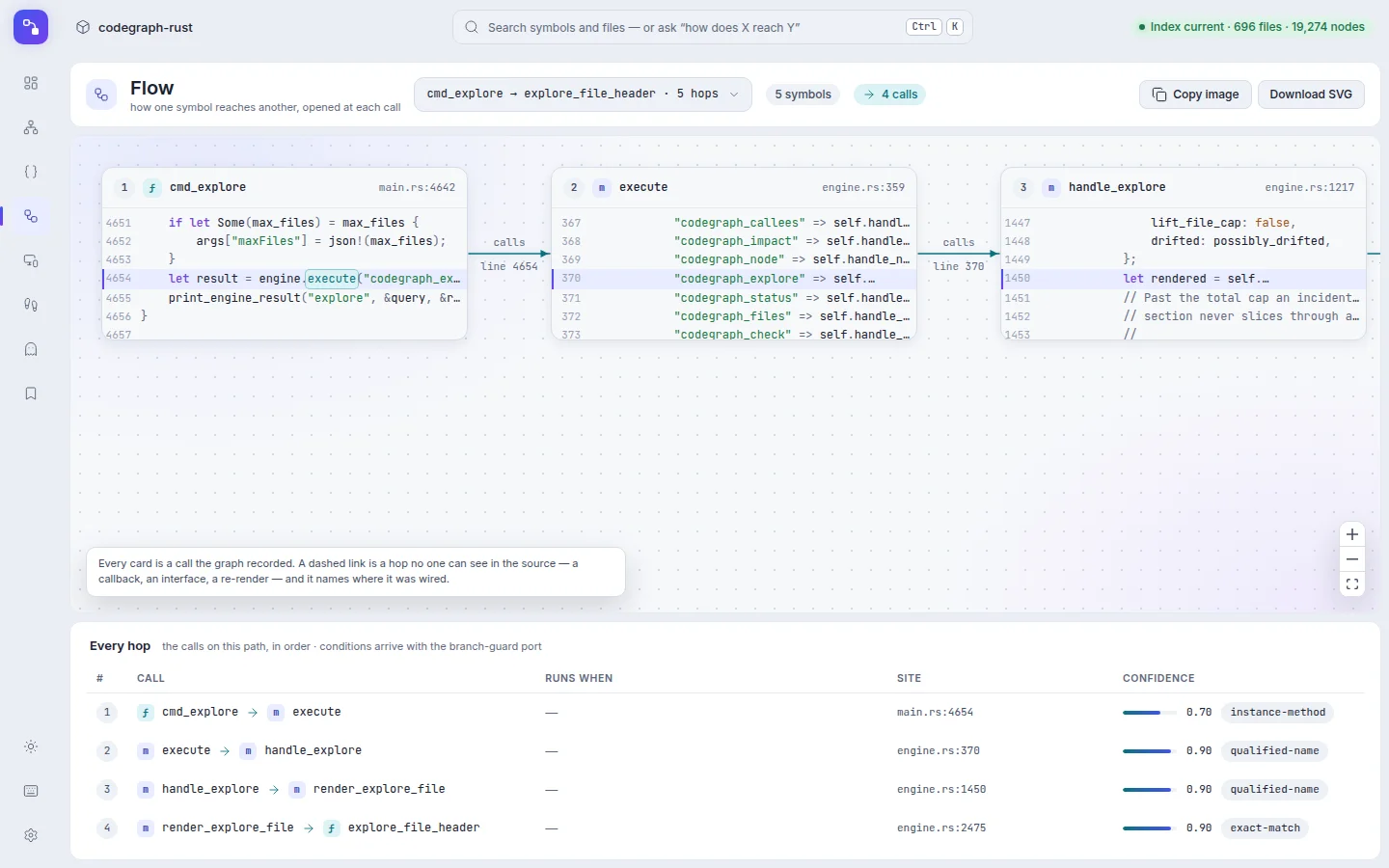The height and width of the screenshot is (868, 1389).
Task: Select row handle_explore → render_explore_file
Action: (725, 789)
